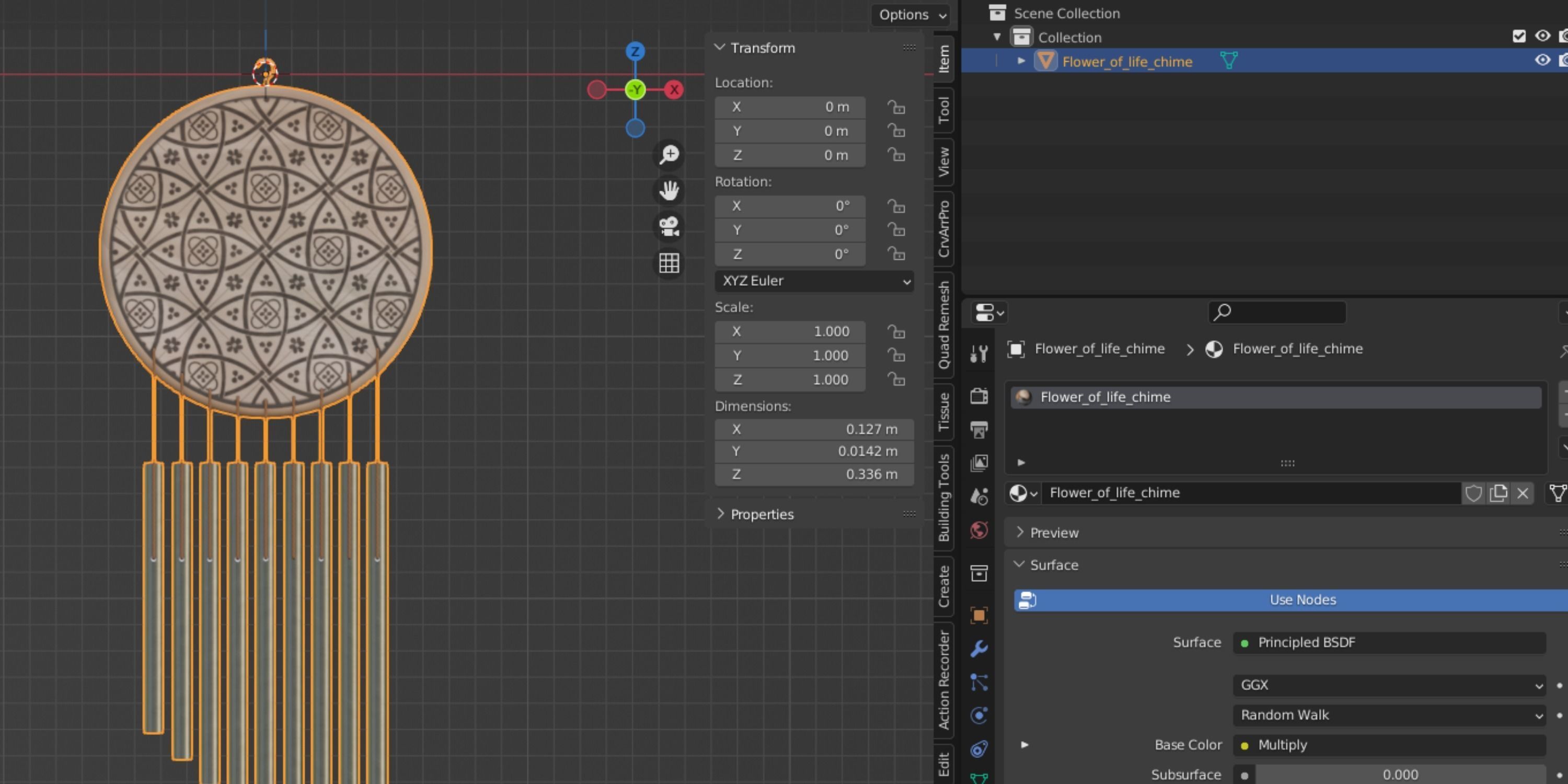
Task: Expand the Properties panel in sidebar
Action: (x=720, y=514)
